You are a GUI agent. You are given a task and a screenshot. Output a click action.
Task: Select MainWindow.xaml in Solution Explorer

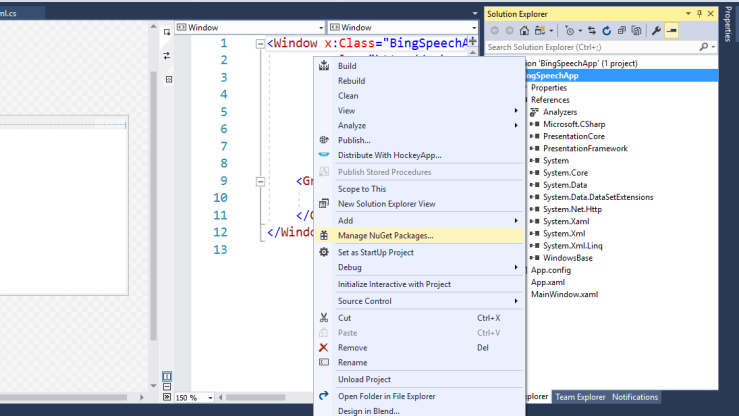(564, 295)
